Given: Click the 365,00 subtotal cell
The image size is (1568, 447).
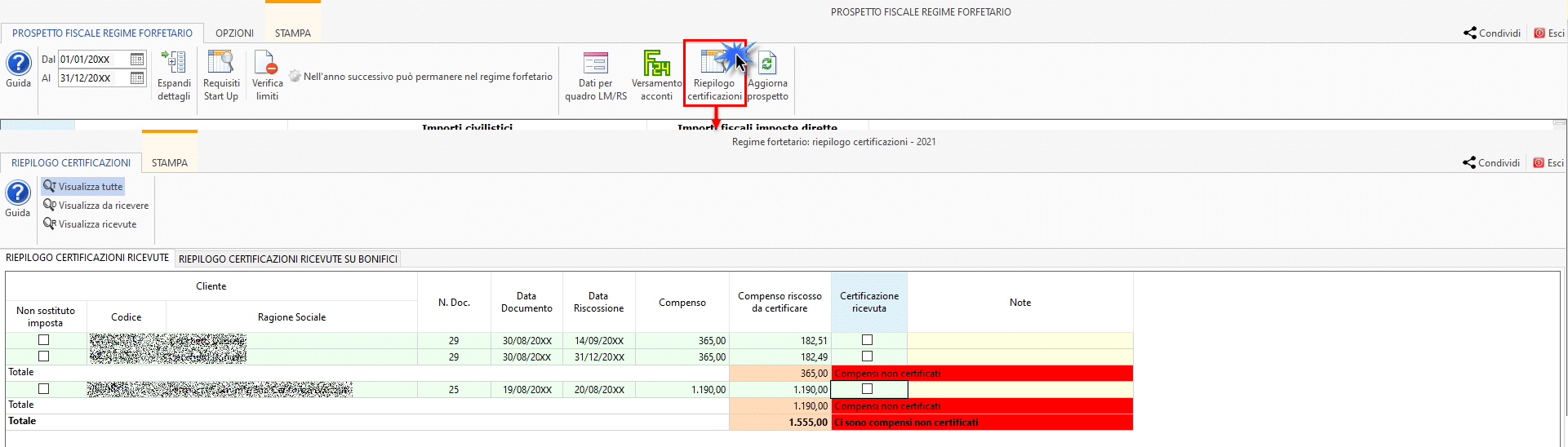Looking at the screenshot, I should point(780,374).
